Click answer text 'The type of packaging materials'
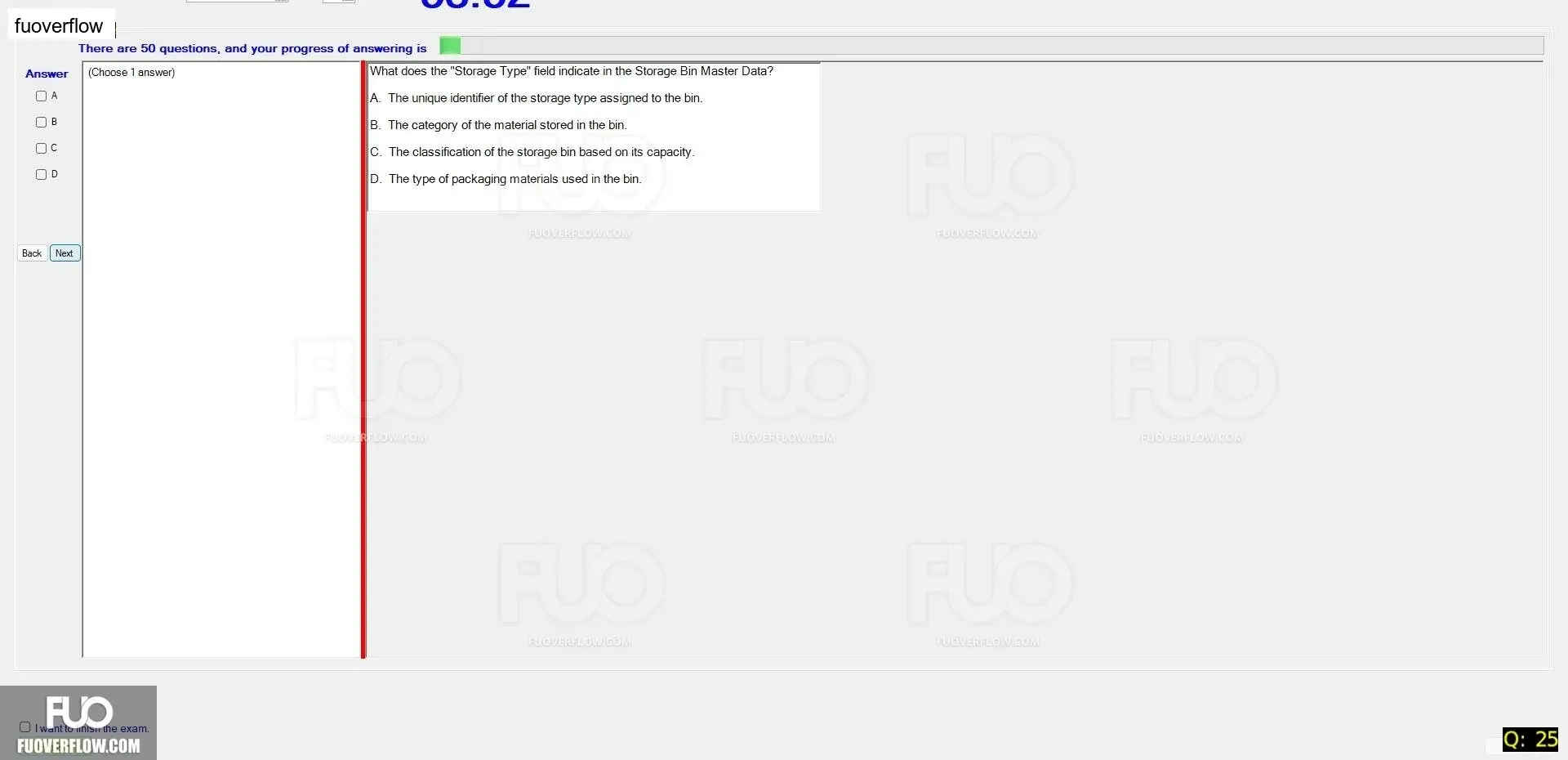Viewport: 1568px width, 760px height. click(474, 179)
